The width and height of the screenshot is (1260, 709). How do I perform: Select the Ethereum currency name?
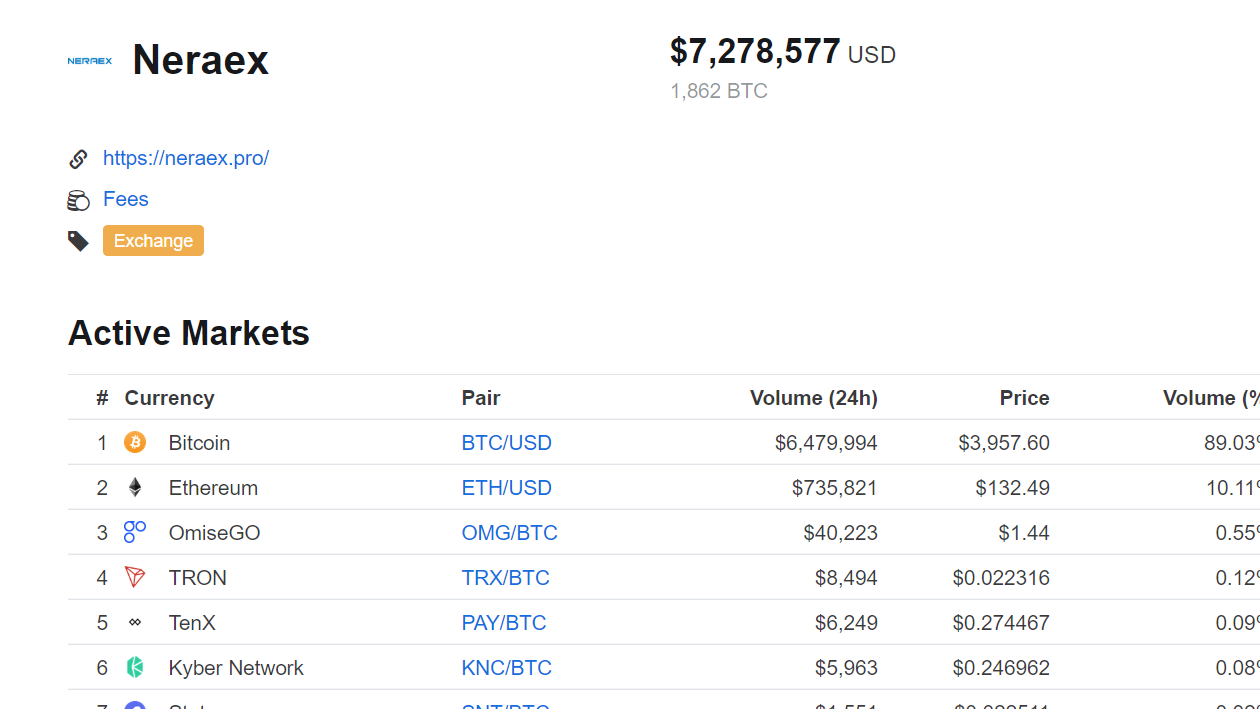pyautogui.click(x=213, y=487)
